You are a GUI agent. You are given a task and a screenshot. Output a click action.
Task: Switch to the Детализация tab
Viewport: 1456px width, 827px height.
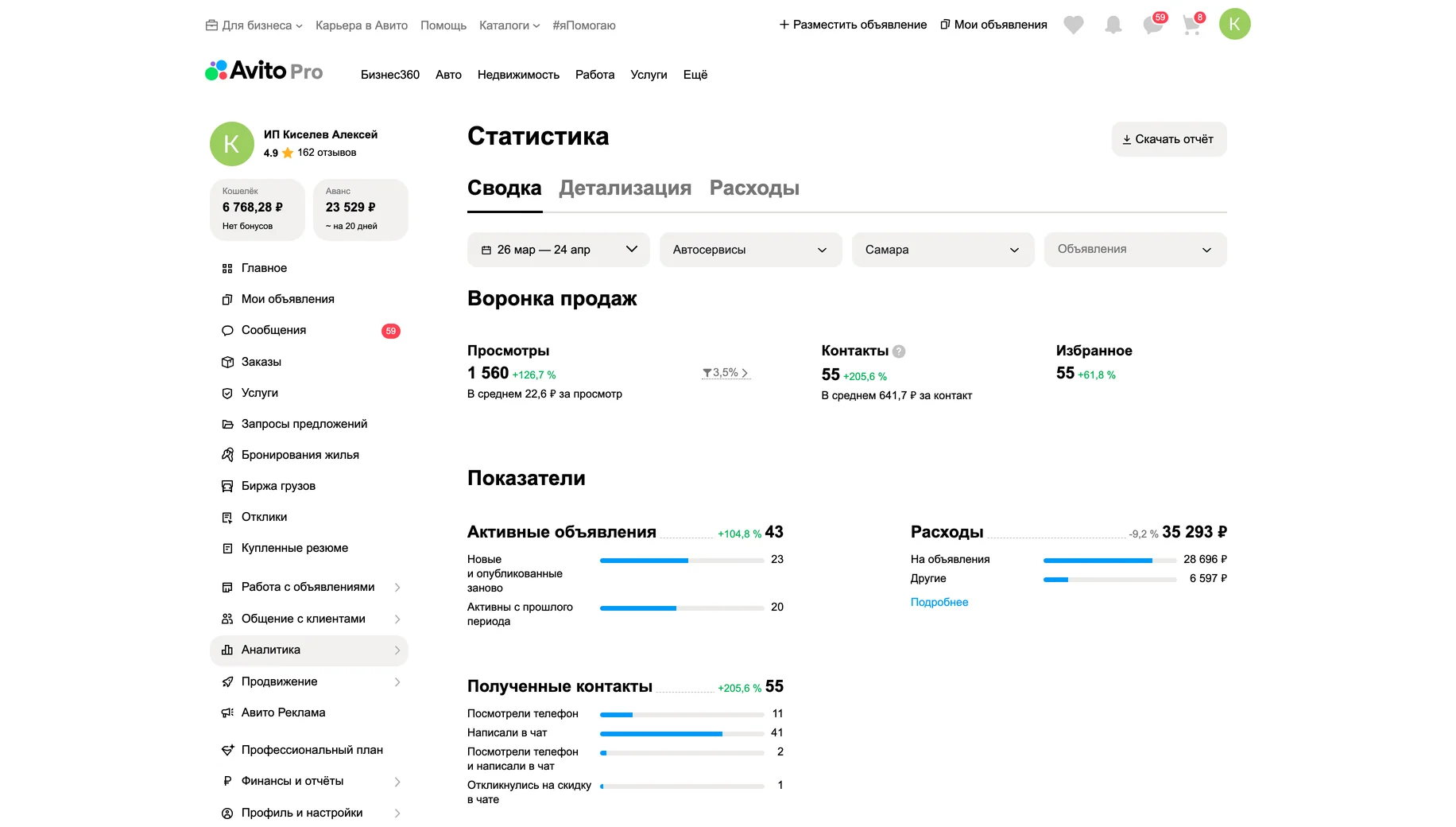coord(625,188)
